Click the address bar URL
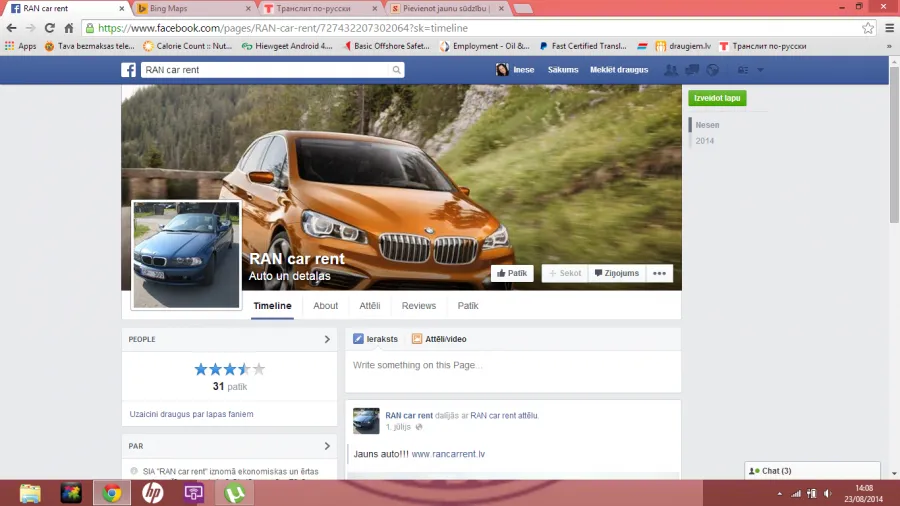 [x=282, y=28]
